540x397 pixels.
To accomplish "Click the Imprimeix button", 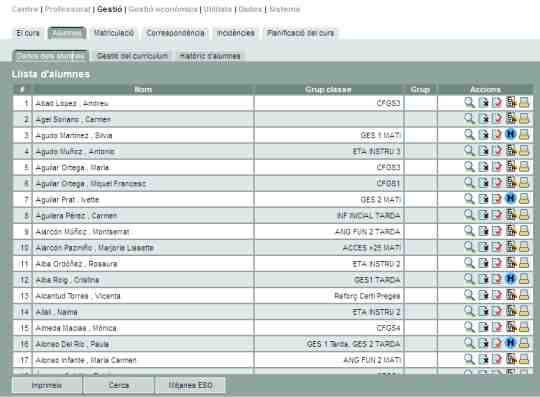I will [47, 385].
